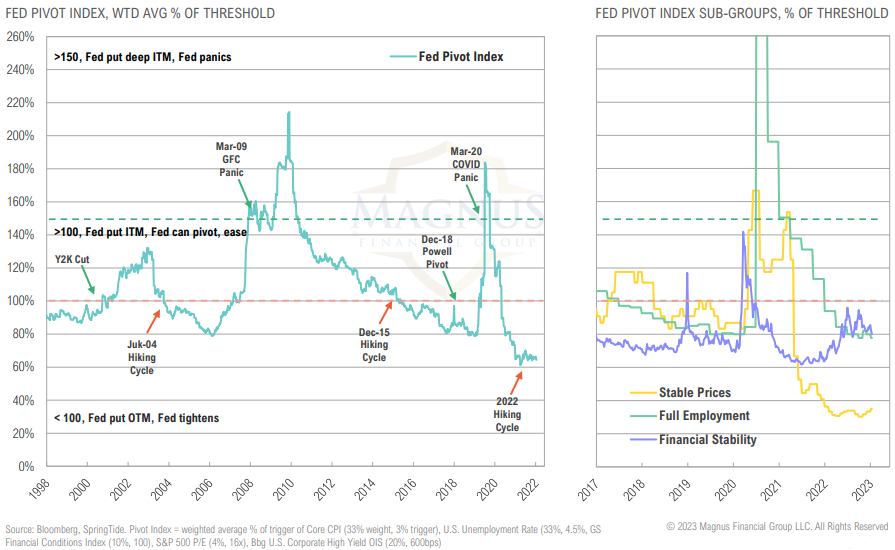Click the Juk-04 Hiking Cycle label
Viewport: 895px width, 550px height.
coord(142,357)
